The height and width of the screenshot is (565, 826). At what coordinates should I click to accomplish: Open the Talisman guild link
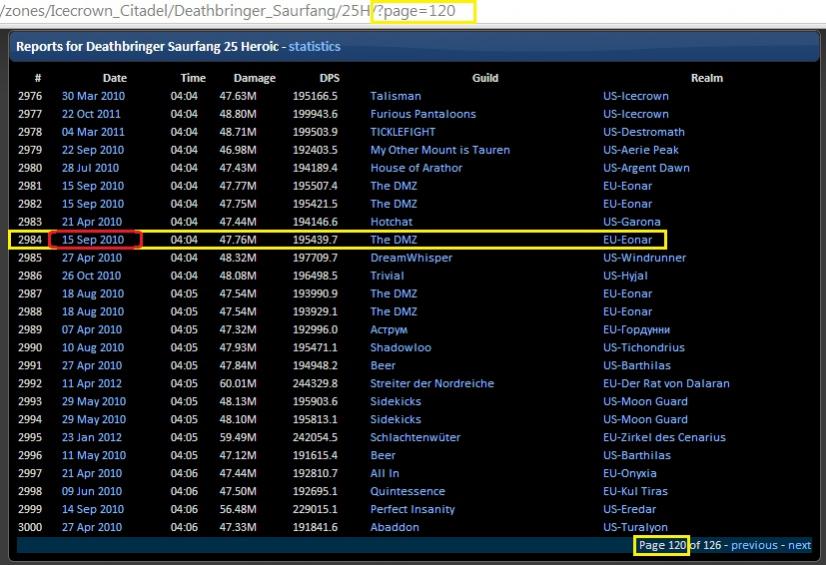point(395,96)
